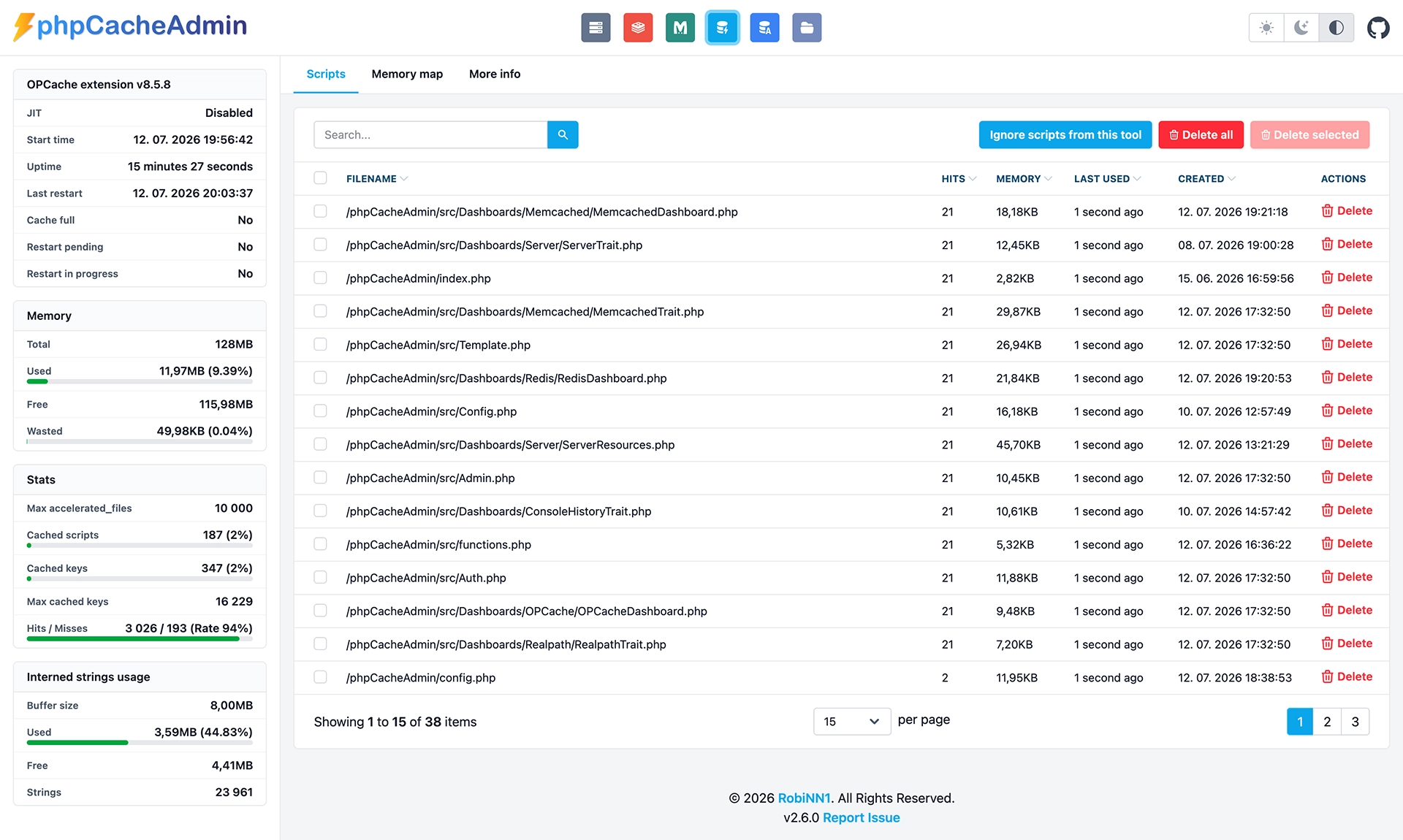1403x840 pixels.
Task: Switch to light theme sun icon
Action: tap(1266, 28)
